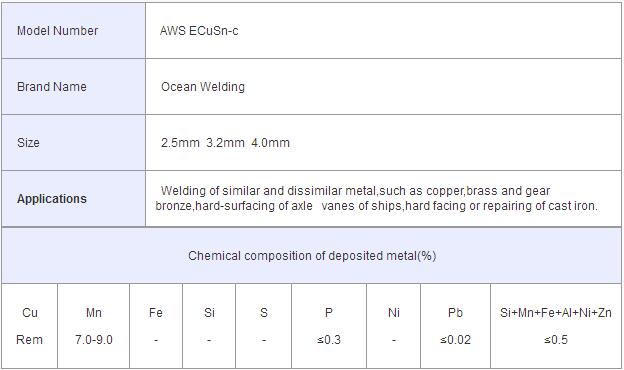Click the Si+Mn+Fe+Al+Ni+Zn column header
The height and width of the screenshot is (370, 624).
pyautogui.click(x=556, y=313)
